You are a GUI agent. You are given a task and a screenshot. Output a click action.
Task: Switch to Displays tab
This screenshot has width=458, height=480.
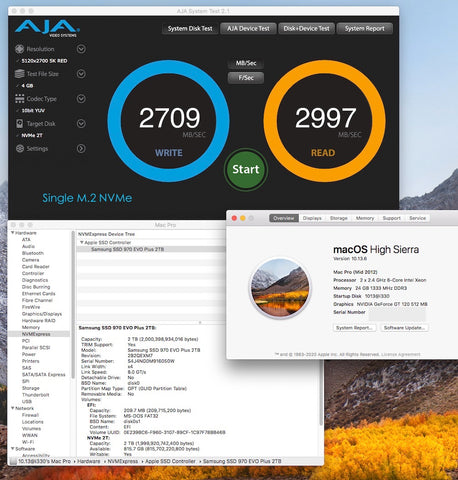click(312, 218)
